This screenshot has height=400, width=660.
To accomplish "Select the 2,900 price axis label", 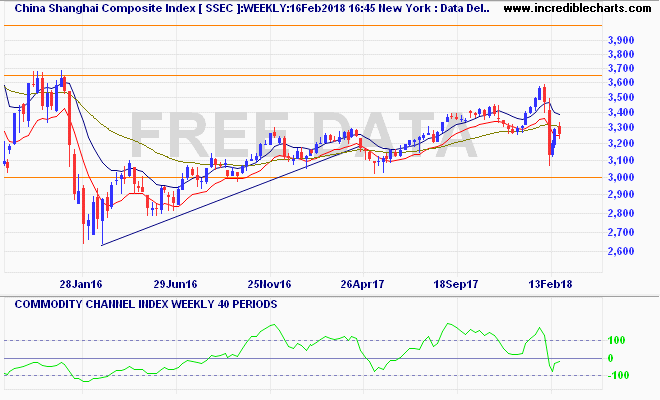I will pos(621,195).
